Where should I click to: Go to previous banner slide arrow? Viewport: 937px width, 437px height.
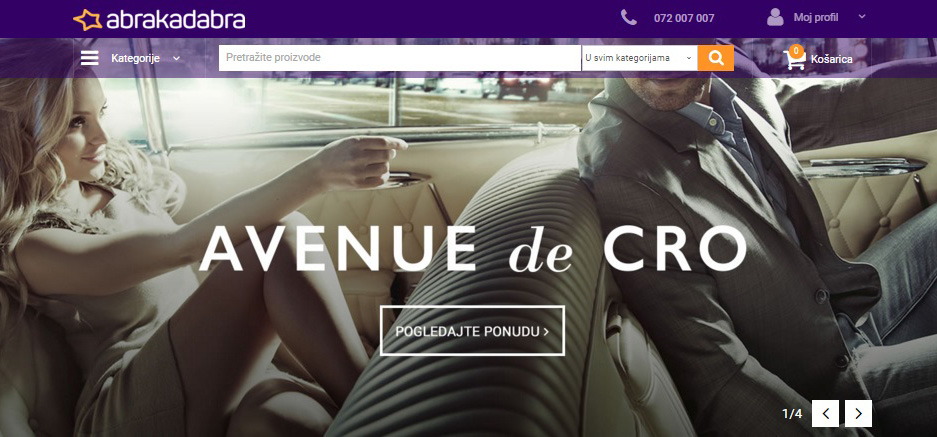point(825,414)
